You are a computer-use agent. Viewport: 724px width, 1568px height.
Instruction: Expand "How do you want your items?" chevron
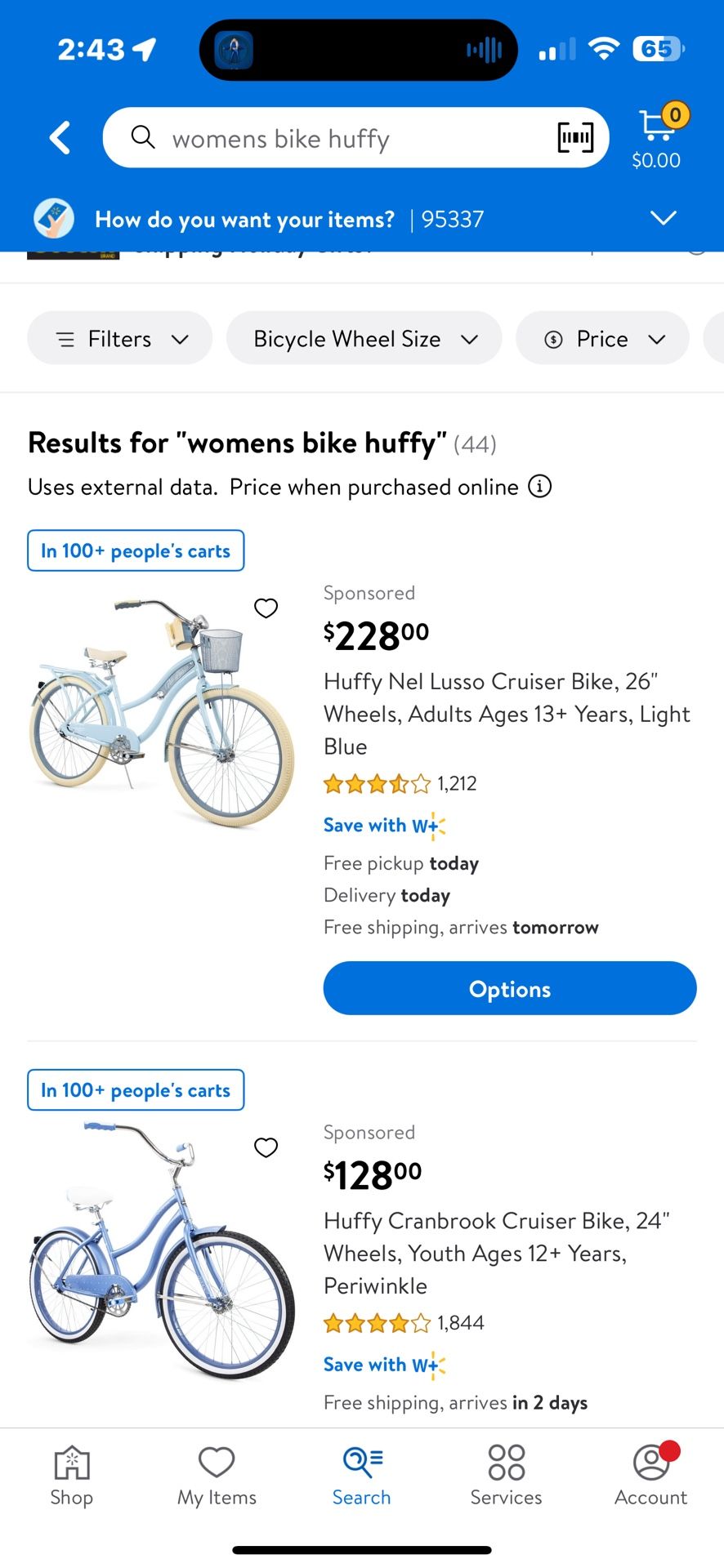[663, 218]
